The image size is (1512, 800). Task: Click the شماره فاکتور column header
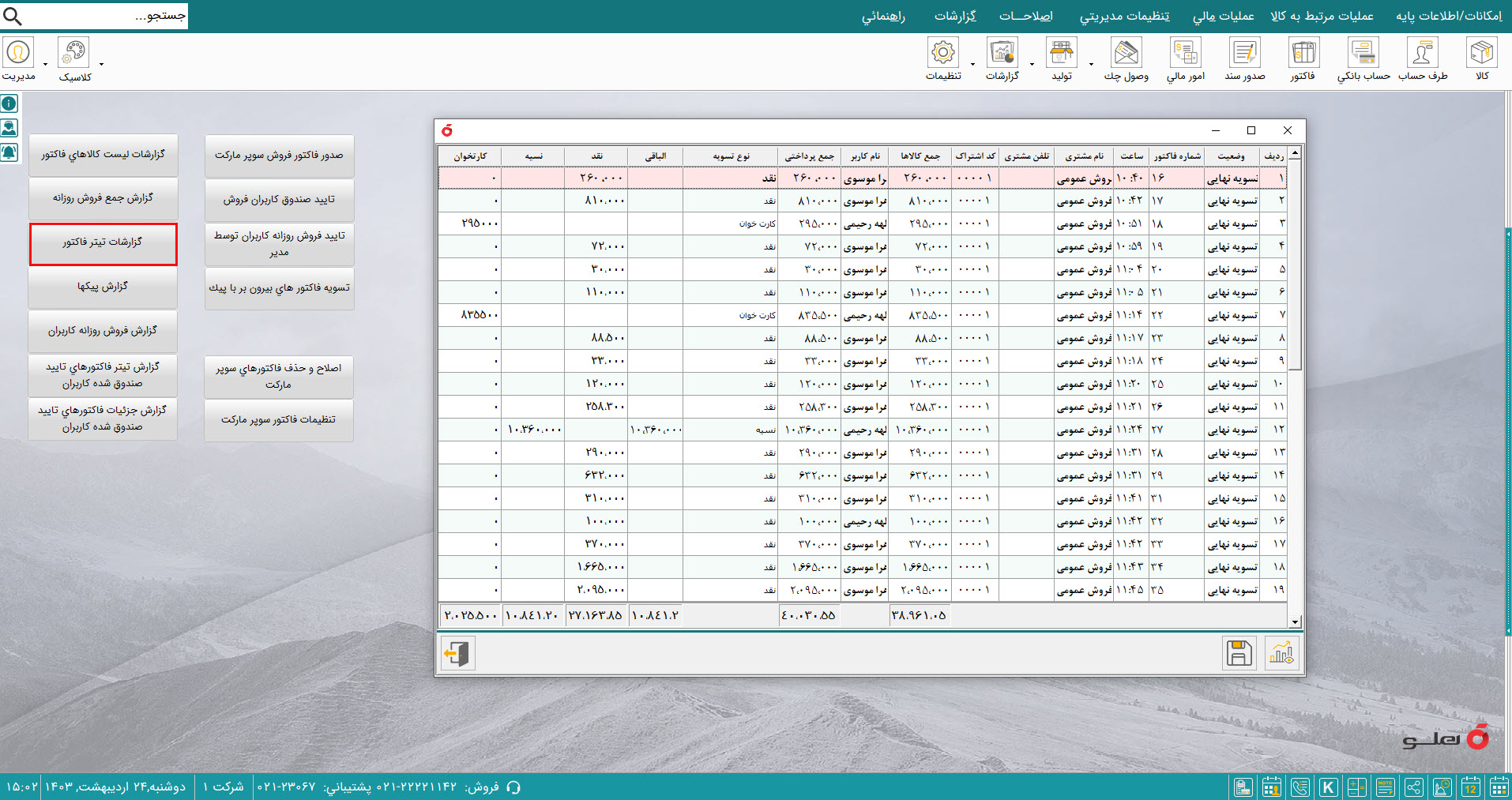click(1176, 156)
